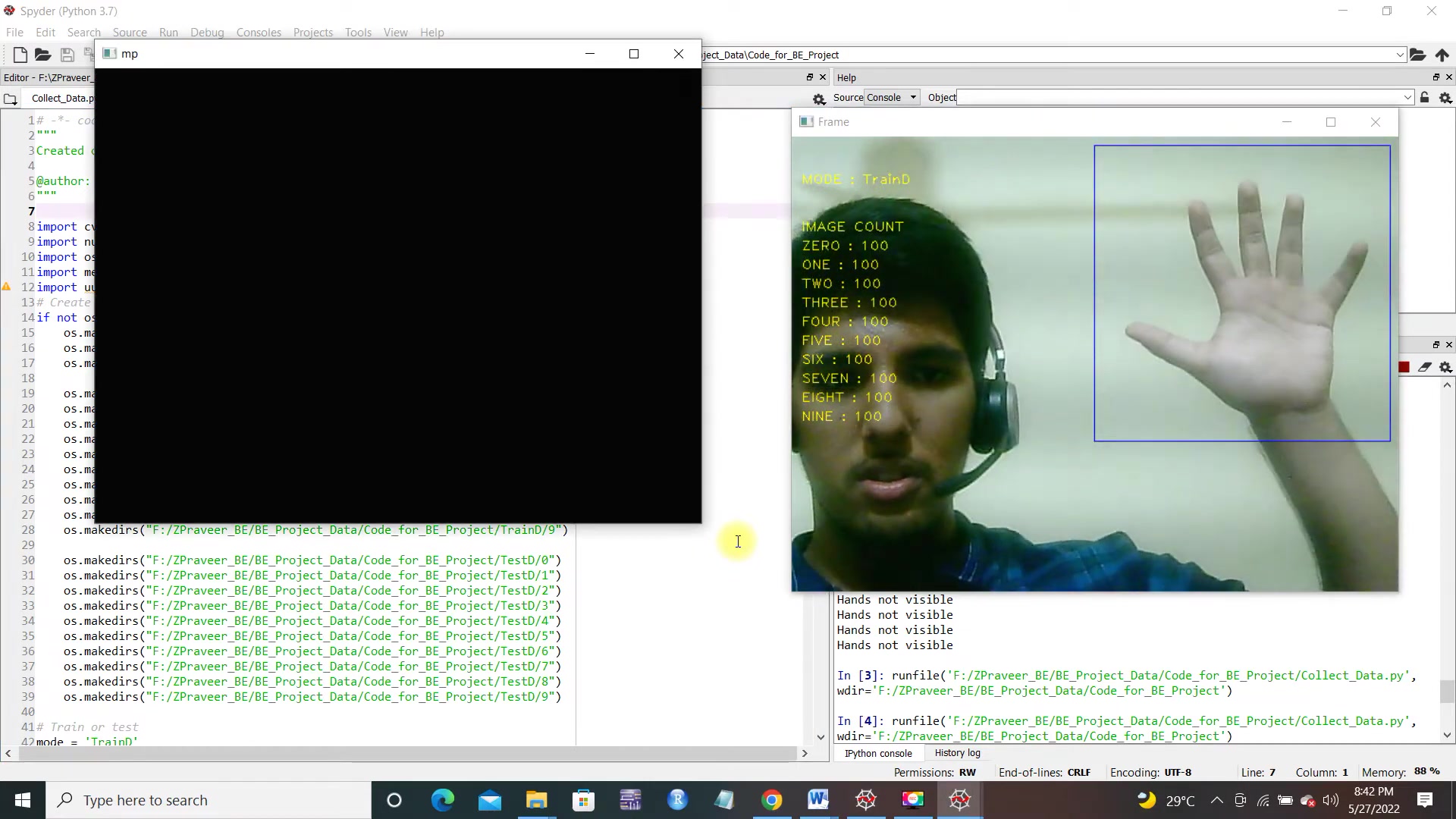Click the red stop button in console
This screenshot has width=1456, height=819.
tap(1404, 367)
